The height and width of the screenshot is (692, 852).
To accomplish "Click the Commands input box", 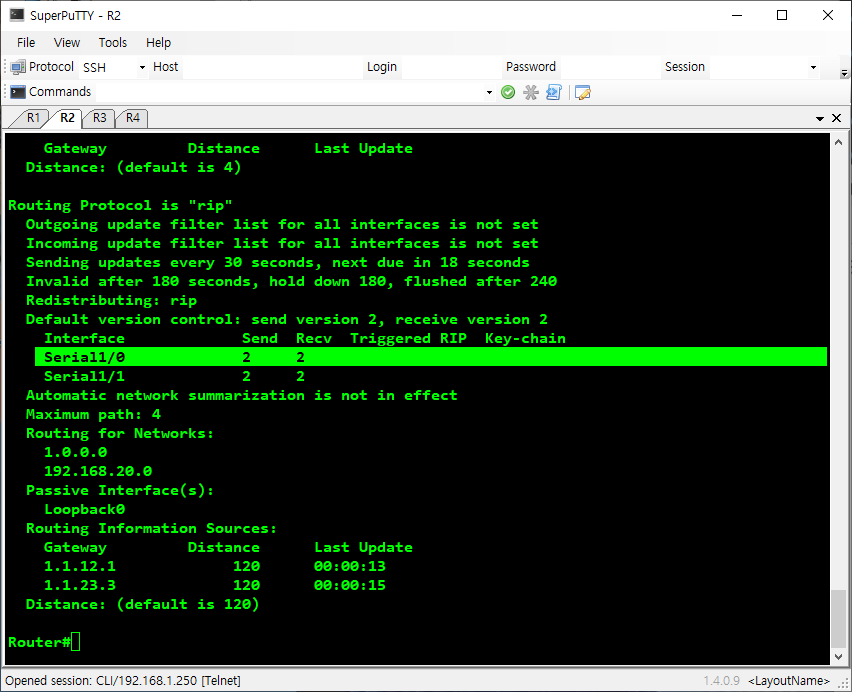I will click(290, 92).
